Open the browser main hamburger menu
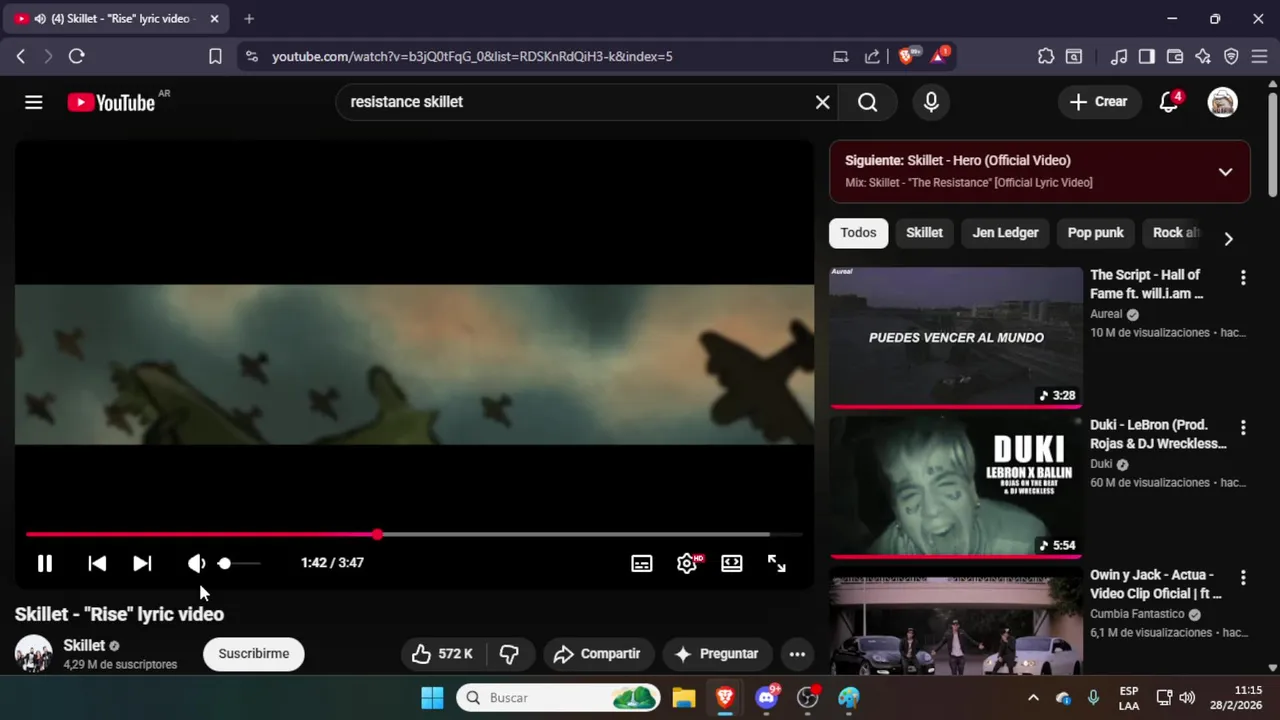 (1259, 57)
